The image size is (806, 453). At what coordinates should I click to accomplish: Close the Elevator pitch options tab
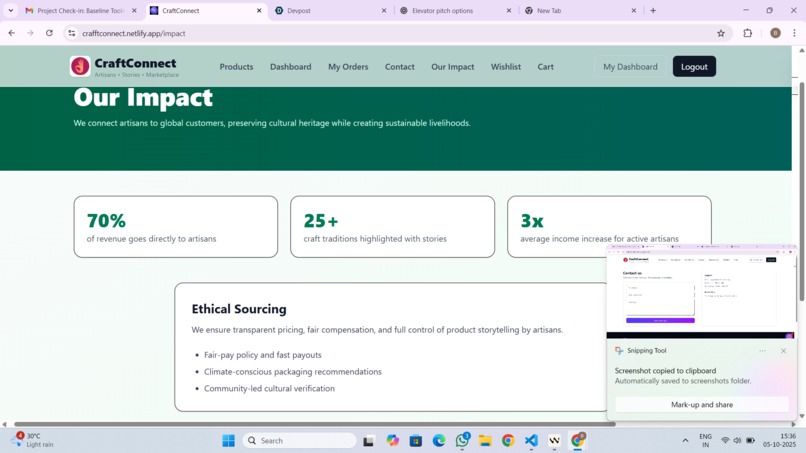tap(508, 10)
